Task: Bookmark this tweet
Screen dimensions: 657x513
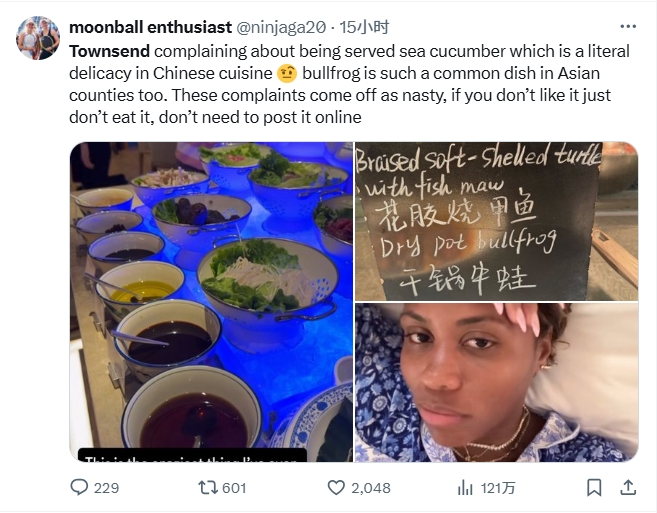Action: pos(594,487)
